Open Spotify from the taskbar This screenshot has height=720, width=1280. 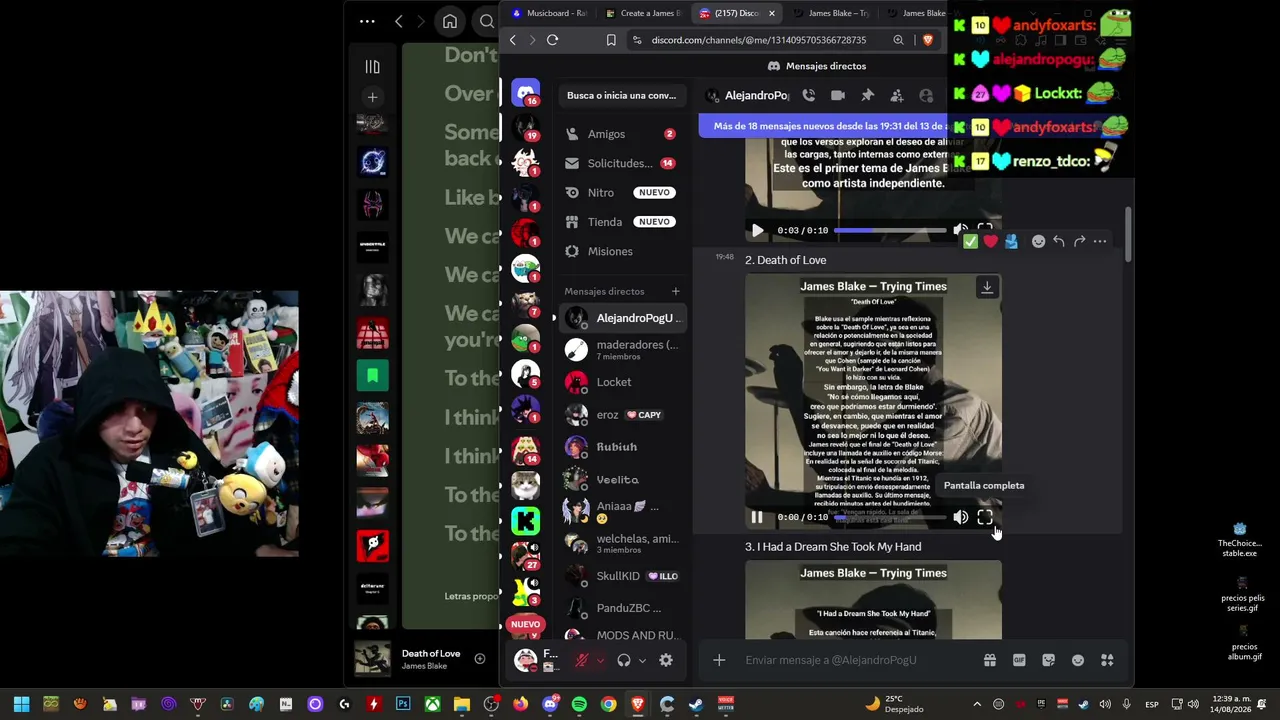(579, 704)
